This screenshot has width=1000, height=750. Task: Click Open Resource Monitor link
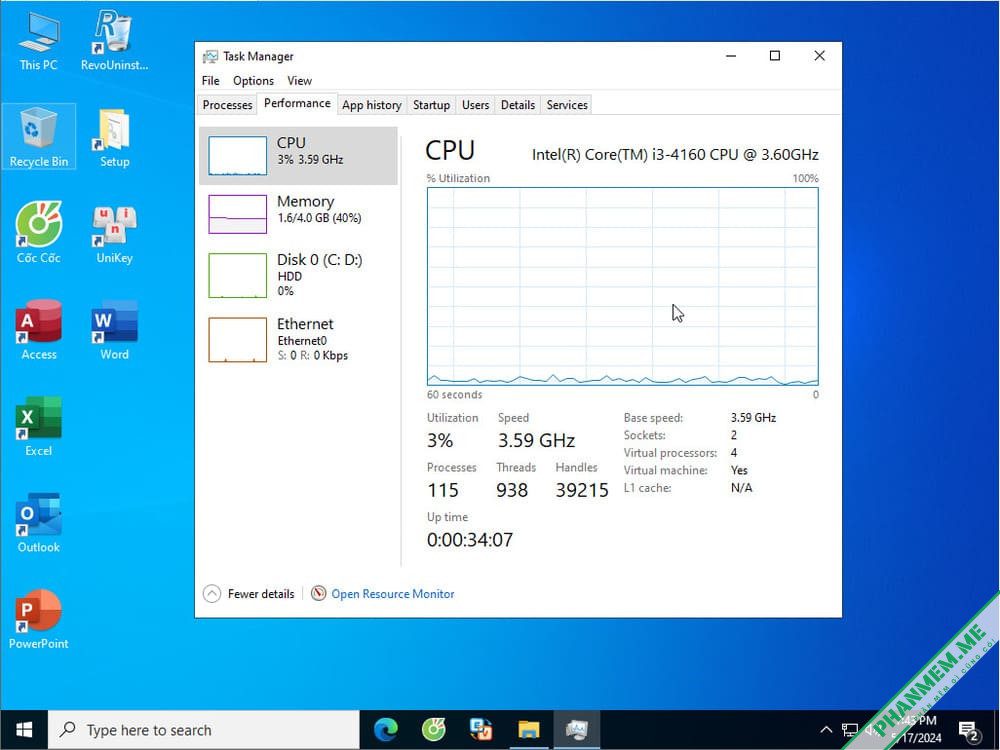393,594
